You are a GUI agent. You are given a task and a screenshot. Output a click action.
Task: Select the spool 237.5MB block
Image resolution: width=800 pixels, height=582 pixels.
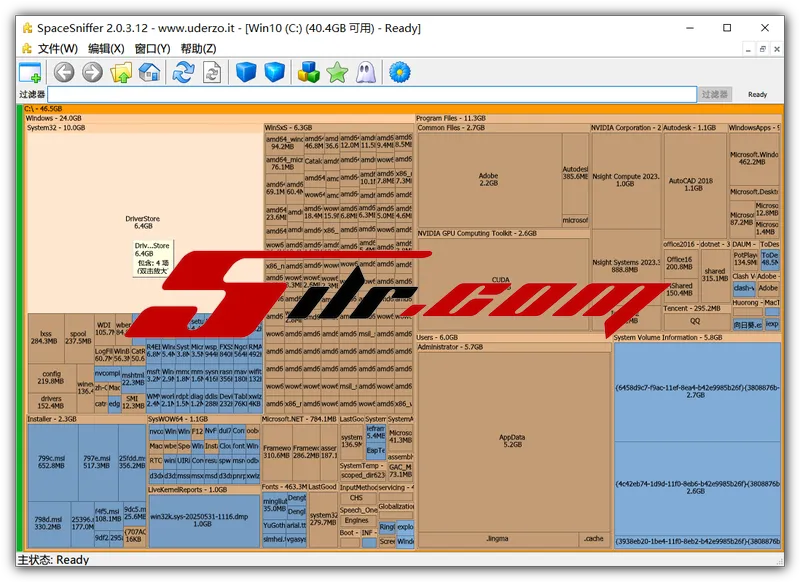pos(78,338)
